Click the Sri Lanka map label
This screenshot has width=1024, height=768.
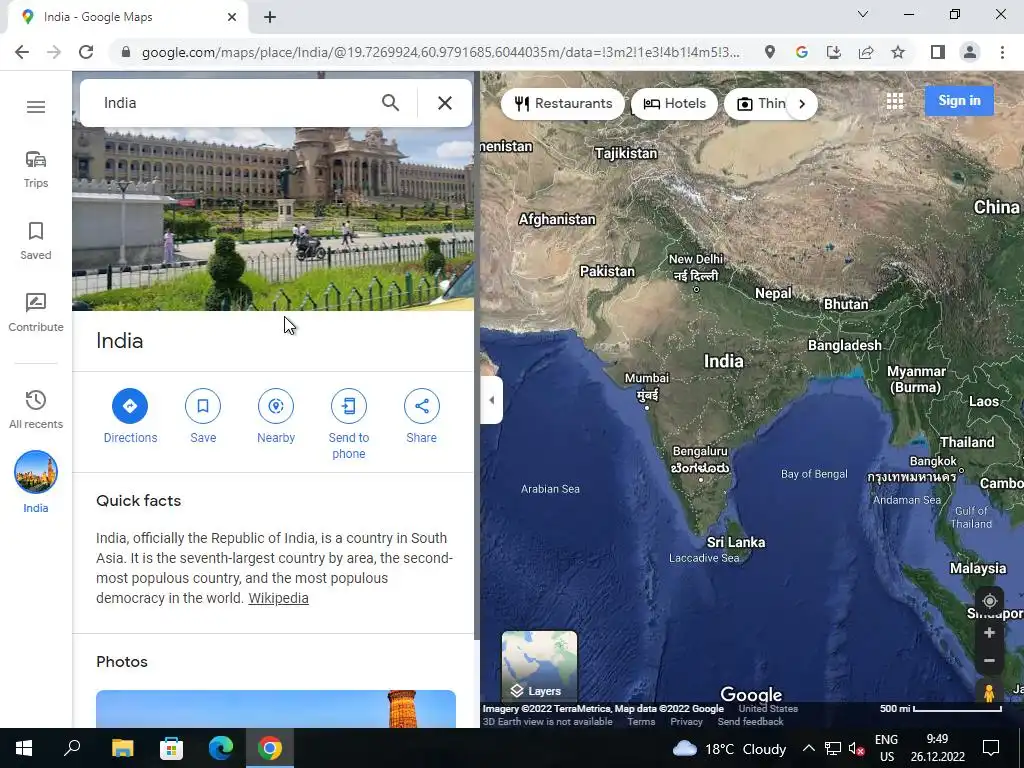tap(736, 542)
